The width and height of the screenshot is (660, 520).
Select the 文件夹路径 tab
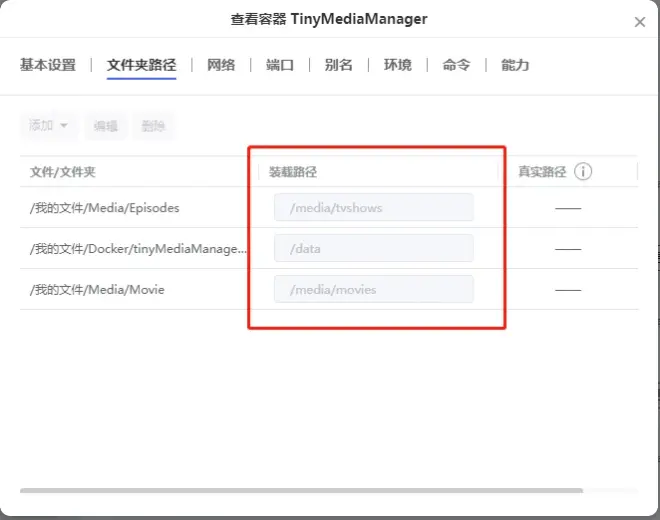[x=141, y=65]
